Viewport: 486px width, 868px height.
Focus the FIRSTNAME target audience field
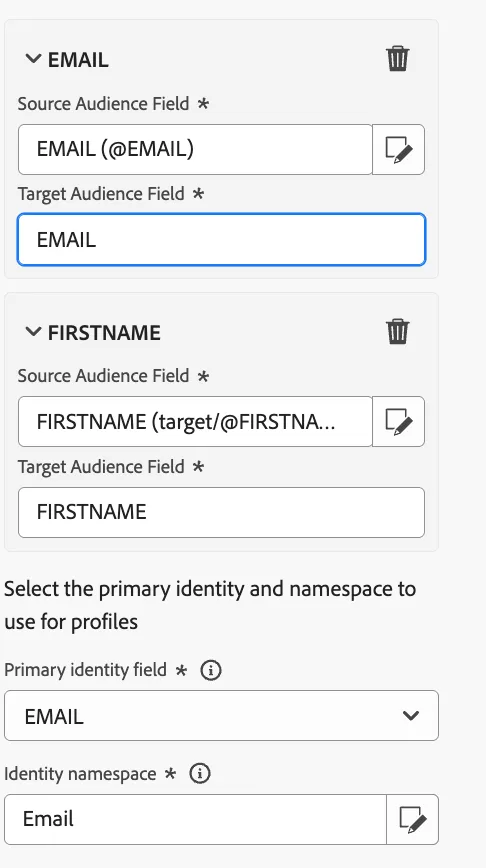221,513
